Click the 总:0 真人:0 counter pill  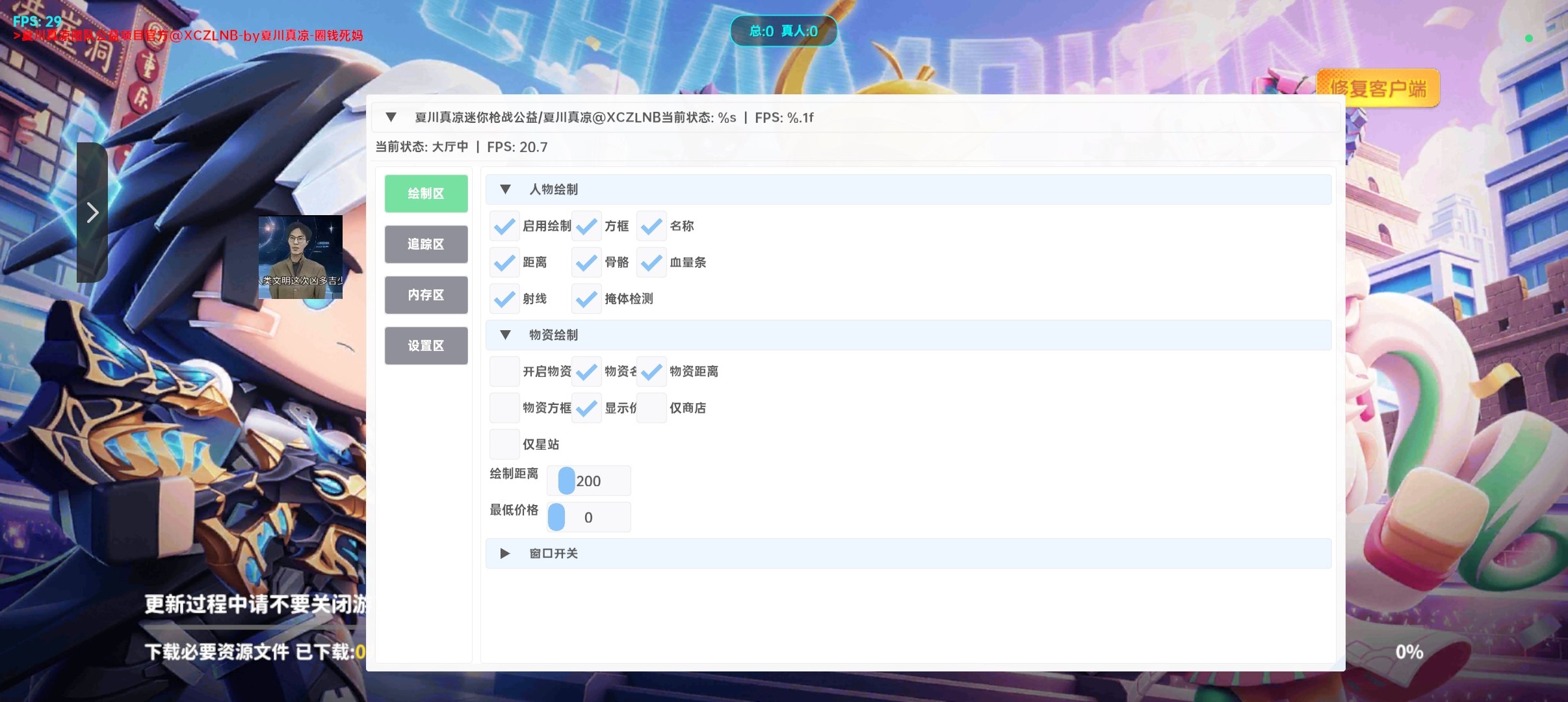click(783, 31)
